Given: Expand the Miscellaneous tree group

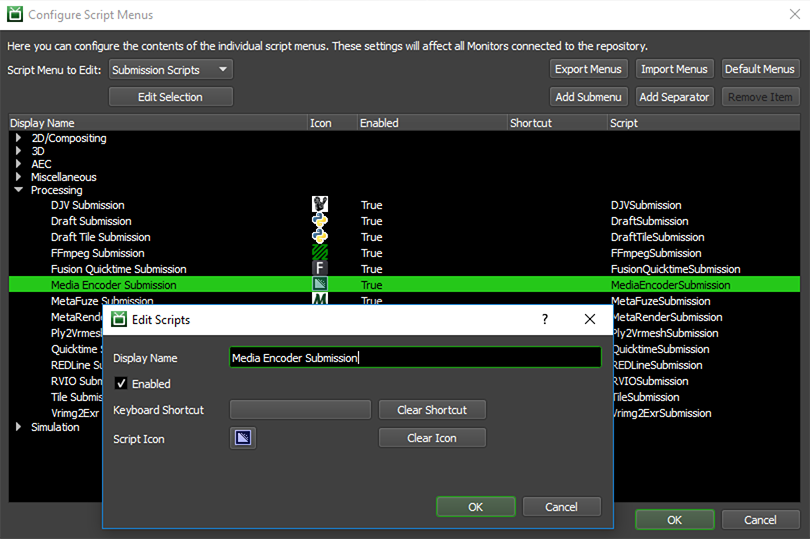Looking at the screenshot, I should tap(18, 177).
